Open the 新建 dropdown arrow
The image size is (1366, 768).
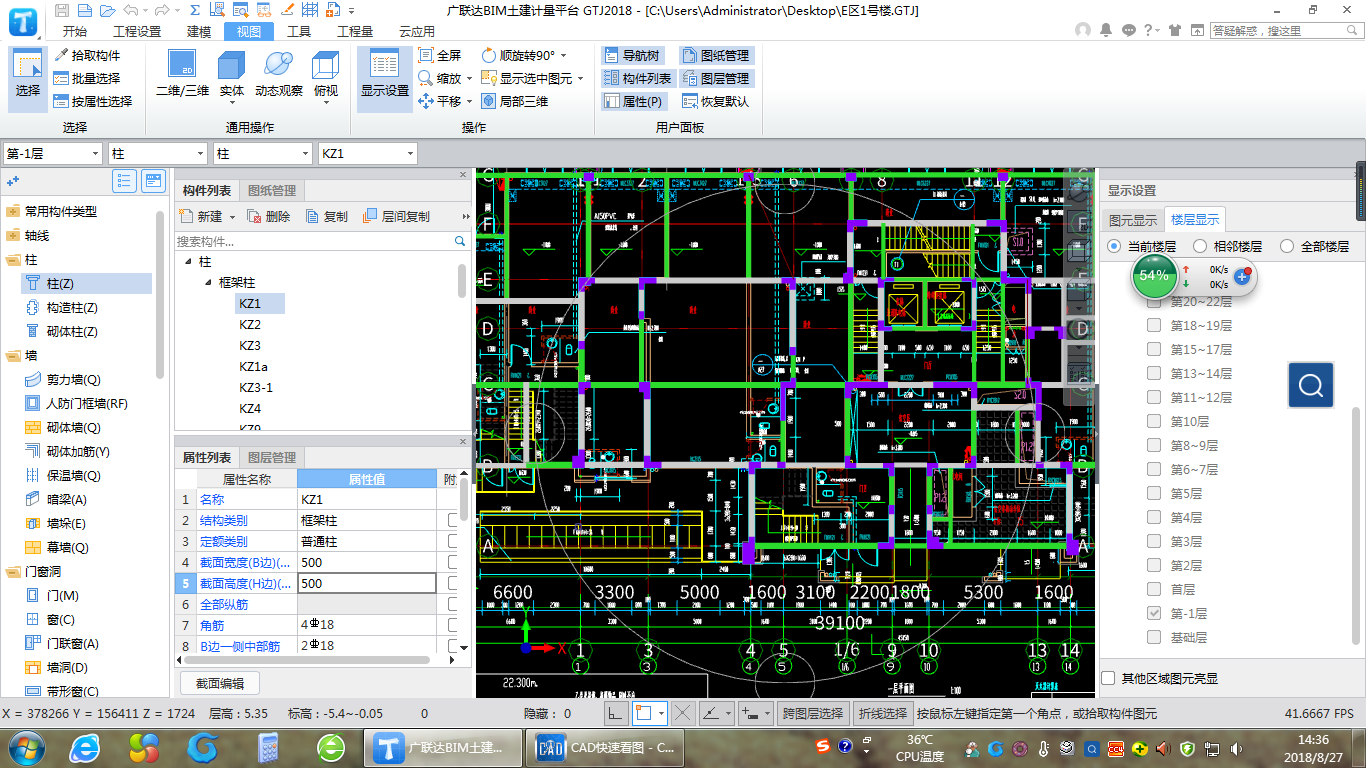pyautogui.click(x=232, y=216)
